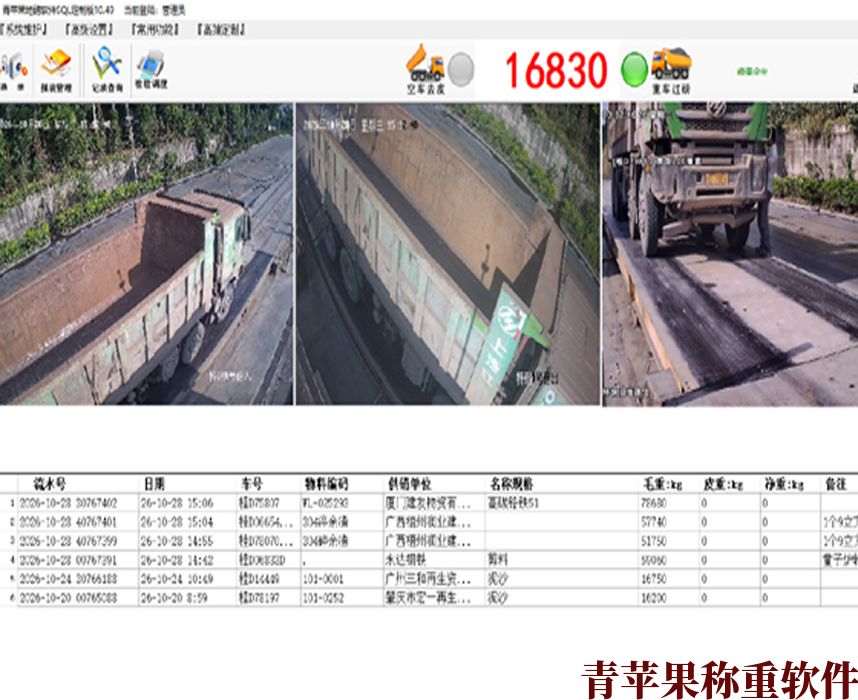858x700 pixels.
Task: Open the 报表管理 notebook toolbar icon
Action: pyautogui.click(x=56, y=70)
